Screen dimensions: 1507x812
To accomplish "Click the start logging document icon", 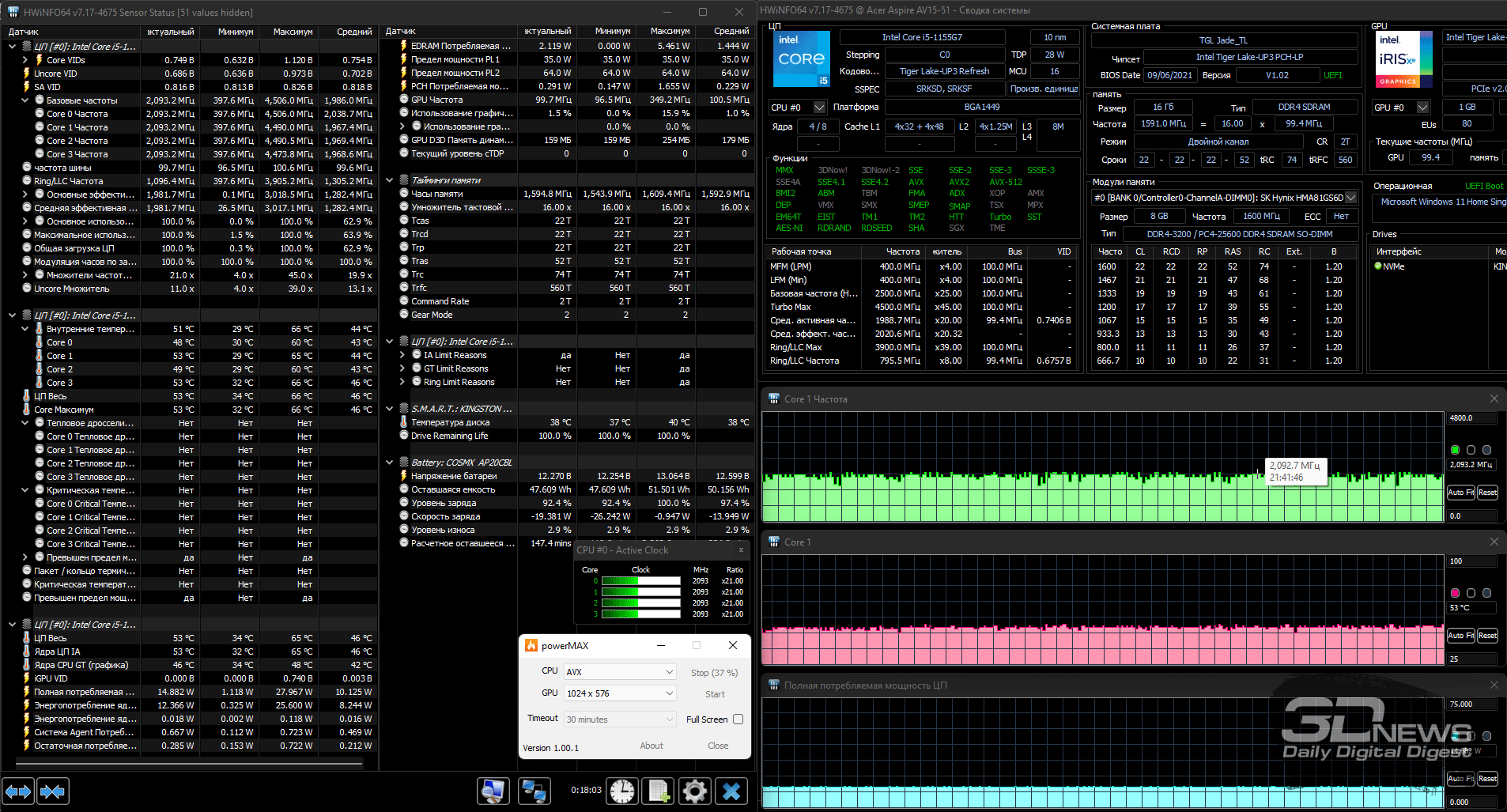I will (658, 791).
